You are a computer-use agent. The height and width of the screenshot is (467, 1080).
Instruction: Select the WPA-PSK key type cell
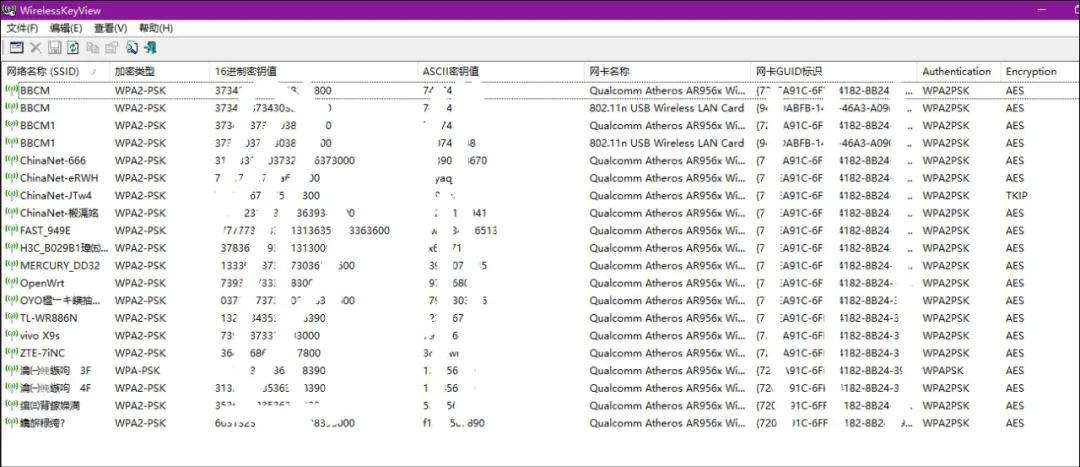[x=137, y=371]
